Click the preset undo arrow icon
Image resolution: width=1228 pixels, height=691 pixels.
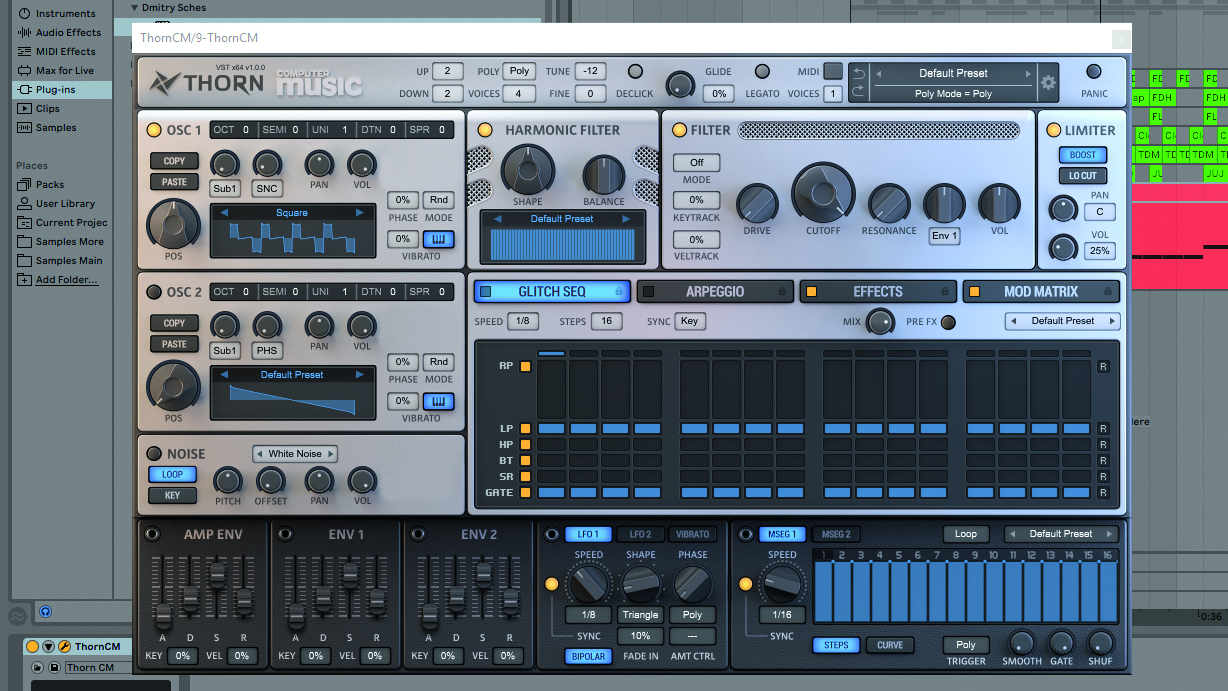coord(858,74)
